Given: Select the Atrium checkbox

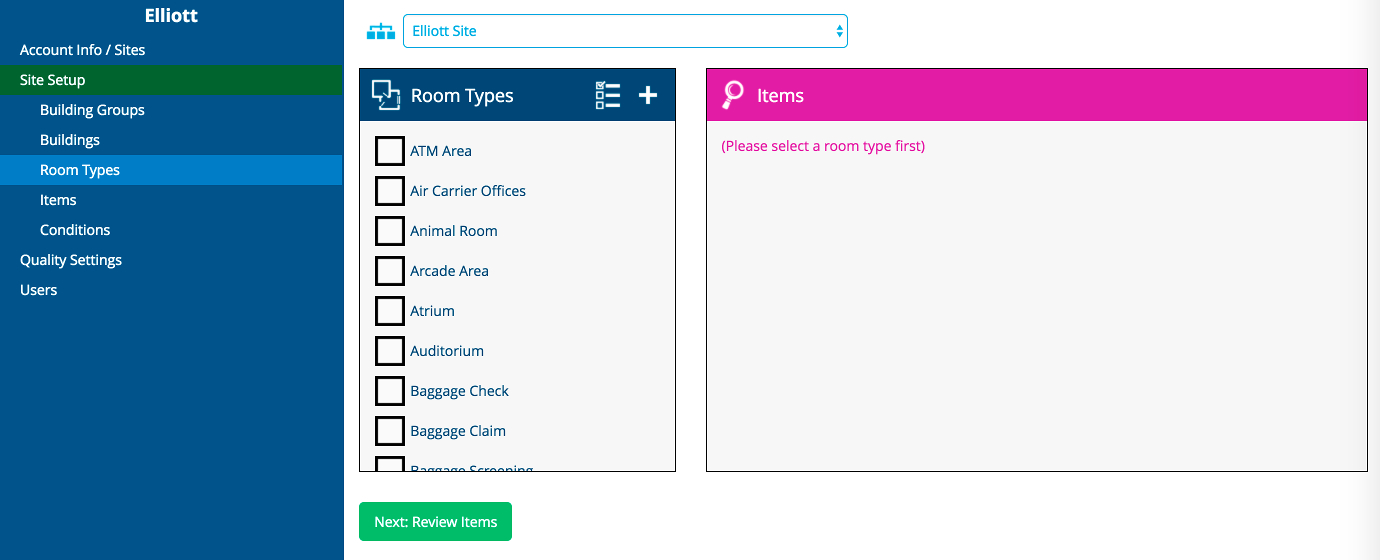Looking at the screenshot, I should coord(390,311).
